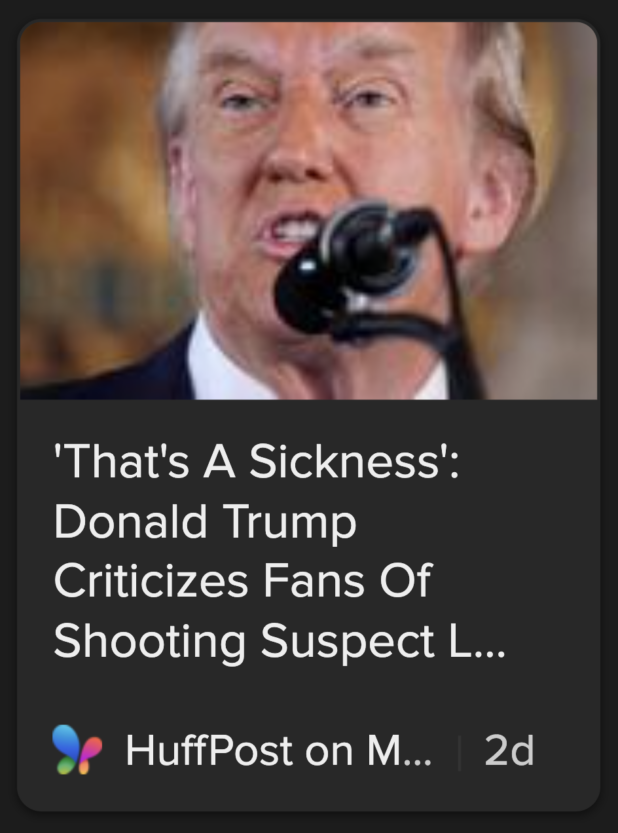Image resolution: width=618 pixels, height=833 pixels.
Task: Open the HuffPost on M... source label
Action: (x=278, y=751)
